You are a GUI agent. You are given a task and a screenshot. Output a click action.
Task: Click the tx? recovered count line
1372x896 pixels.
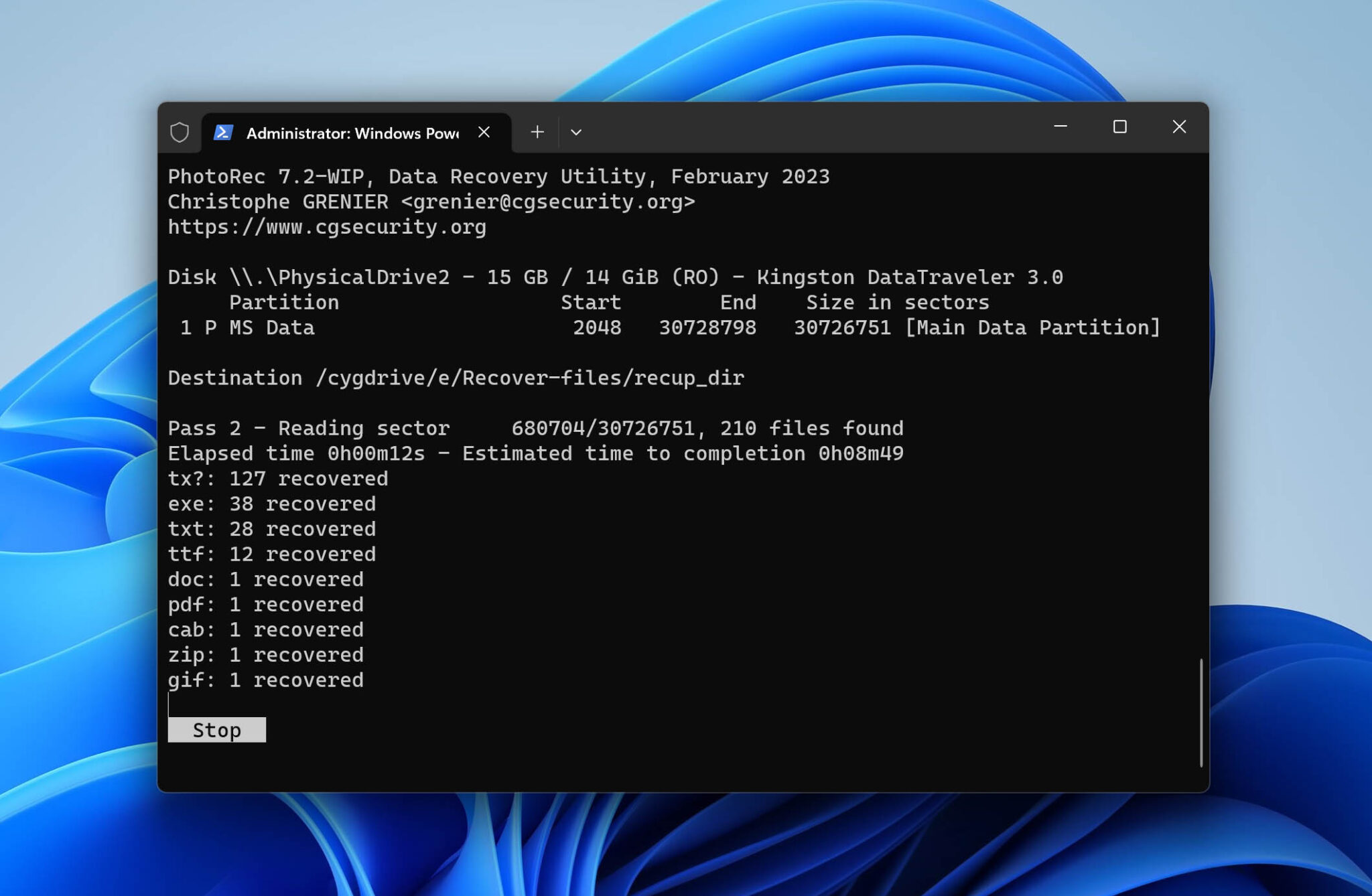[278, 478]
